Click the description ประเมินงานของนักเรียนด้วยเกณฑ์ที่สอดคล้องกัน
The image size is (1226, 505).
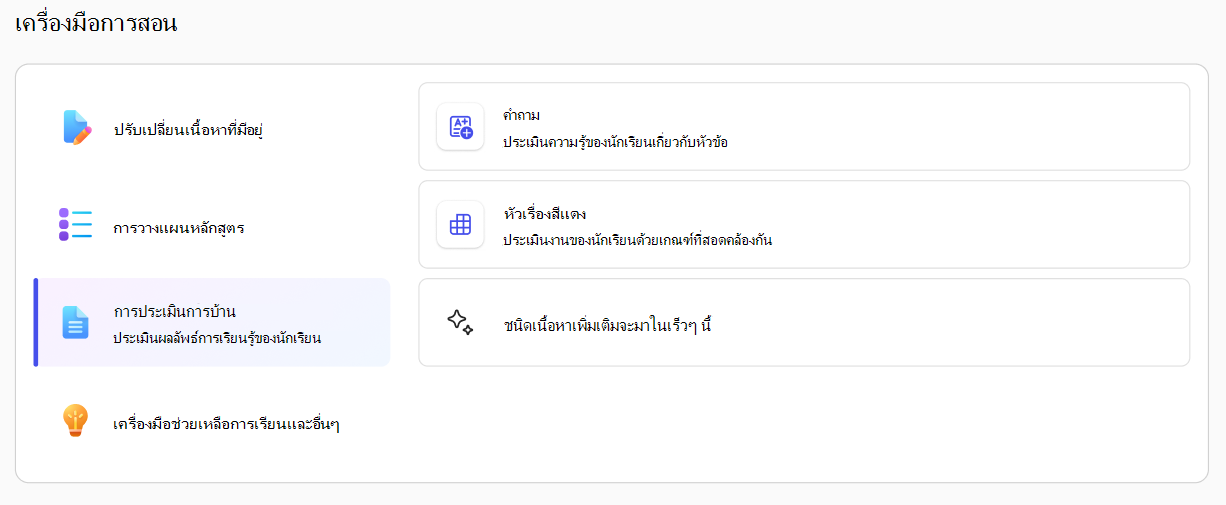click(638, 240)
